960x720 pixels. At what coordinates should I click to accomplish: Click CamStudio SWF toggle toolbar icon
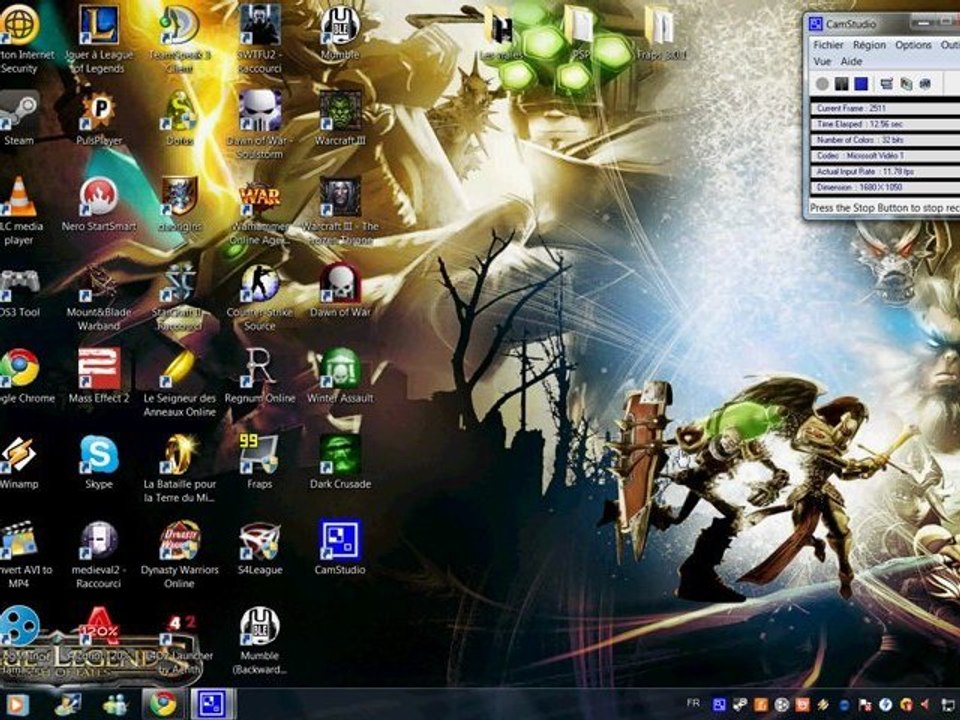pyautogui.click(x=925, y=84)
